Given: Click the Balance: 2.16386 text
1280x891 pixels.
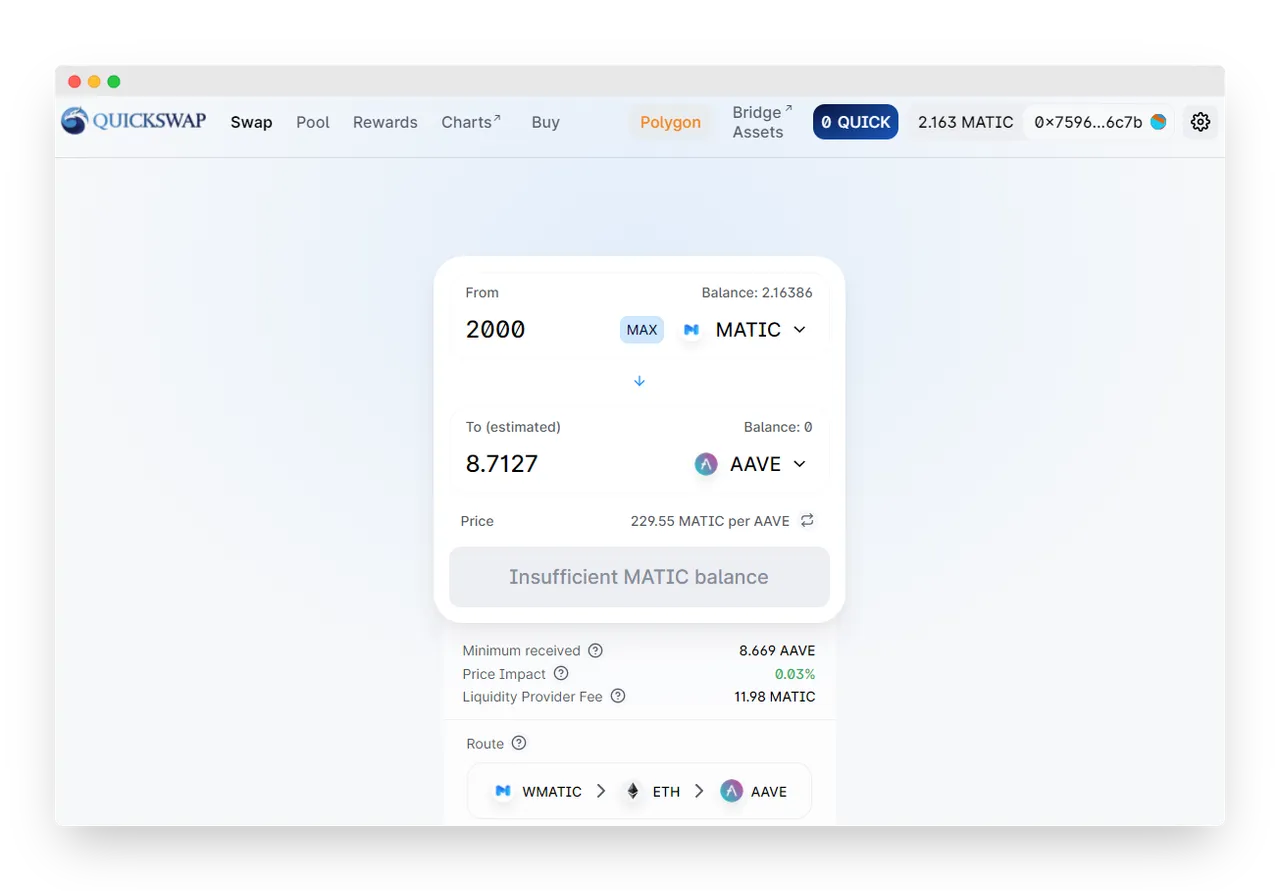Looking at the screenshot, I should click(x=757, y=293).
